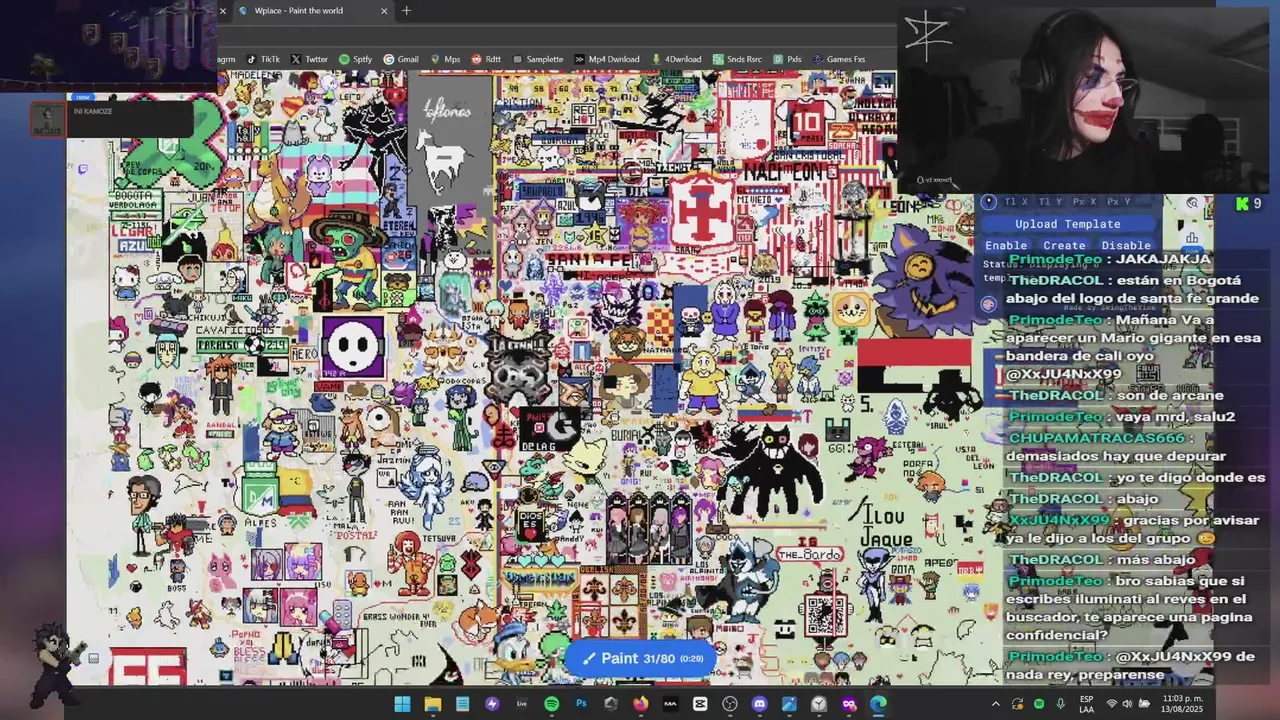Click the Shy Guy mask artwork on canvas

click(x=353, y=346)
